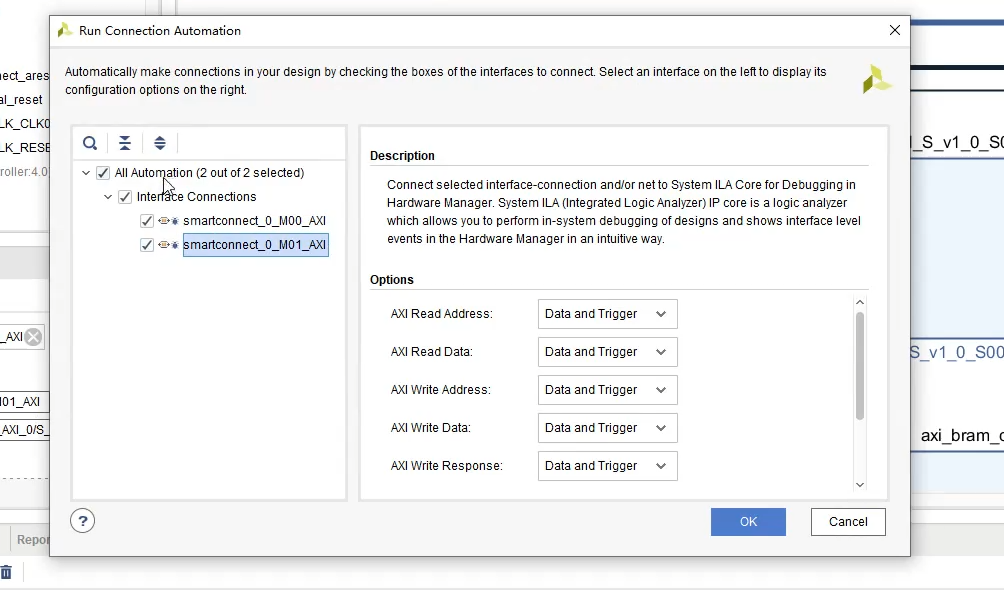Toggle the Interface Connections checkbox
The height and width of the screenshot is (605, 1004).
(x=125, y=197)
